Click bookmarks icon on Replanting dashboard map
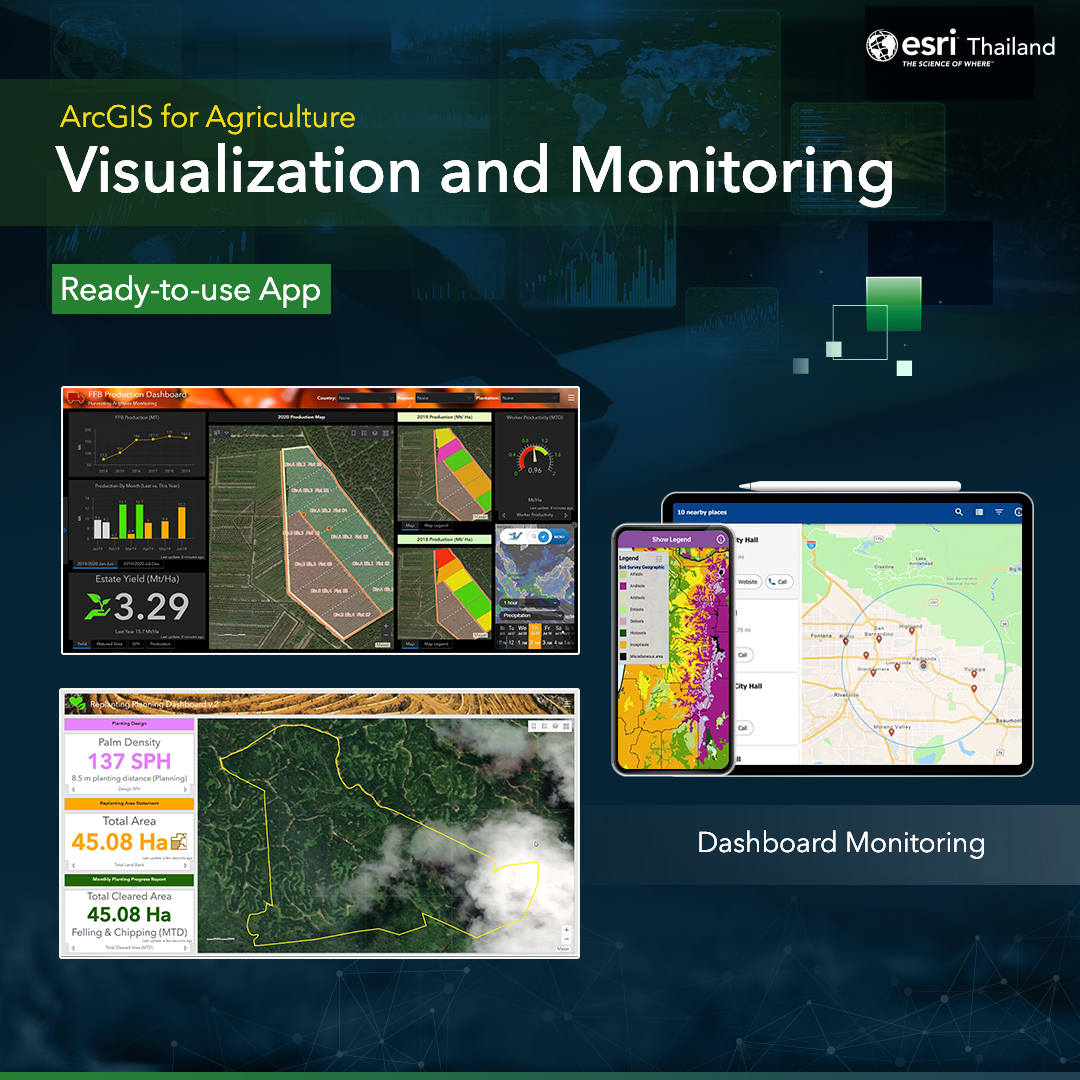 [534, 726]
